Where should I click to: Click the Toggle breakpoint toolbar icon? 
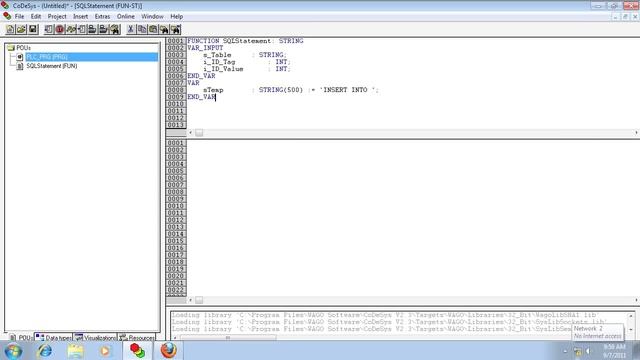[82, 29]
